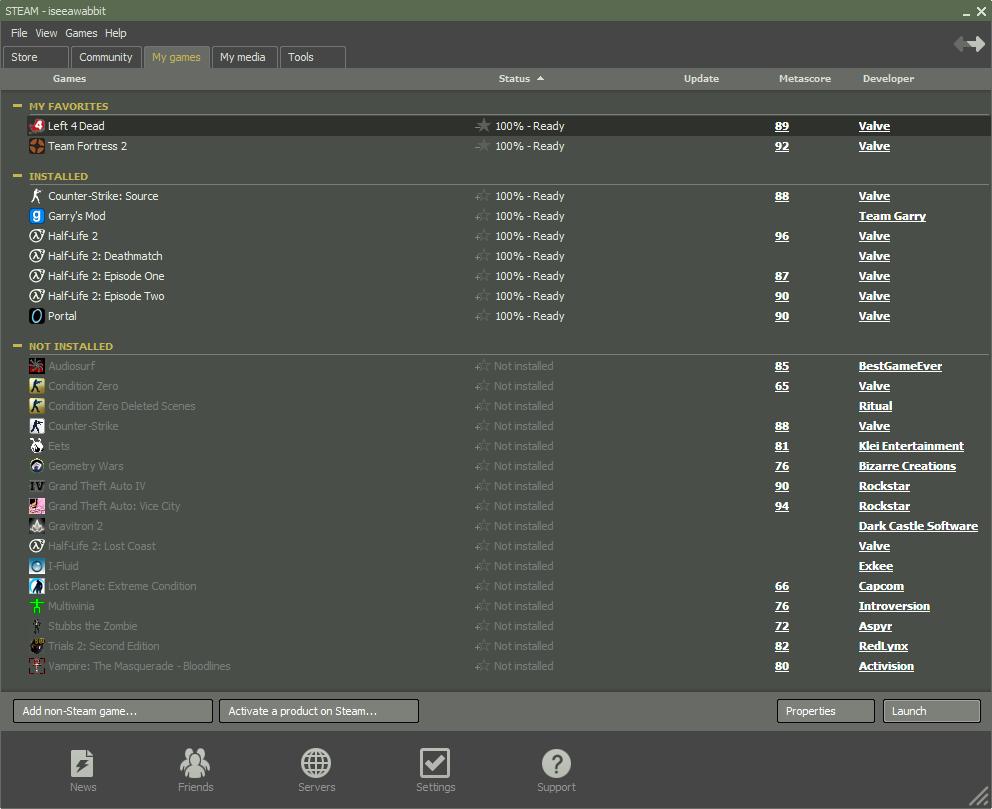Add Portal to favorites star

pos(482,316)
